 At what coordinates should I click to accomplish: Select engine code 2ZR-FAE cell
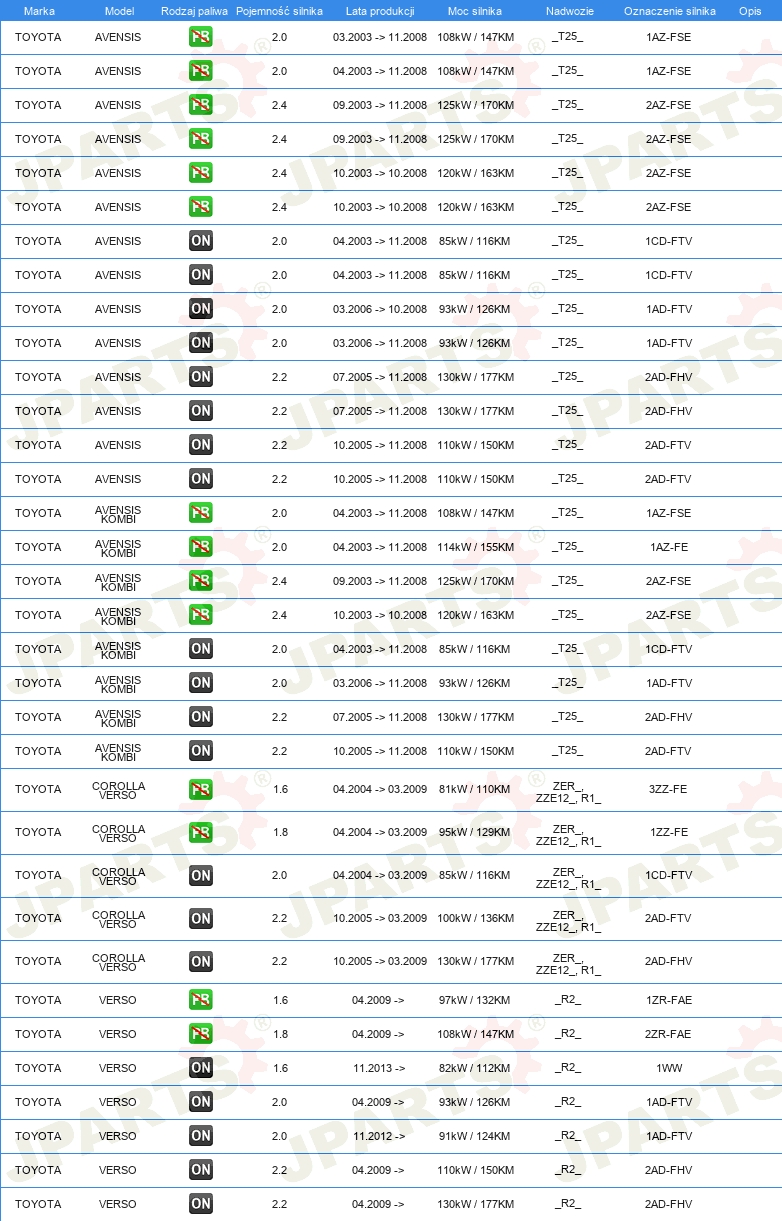coord(669,1034)
